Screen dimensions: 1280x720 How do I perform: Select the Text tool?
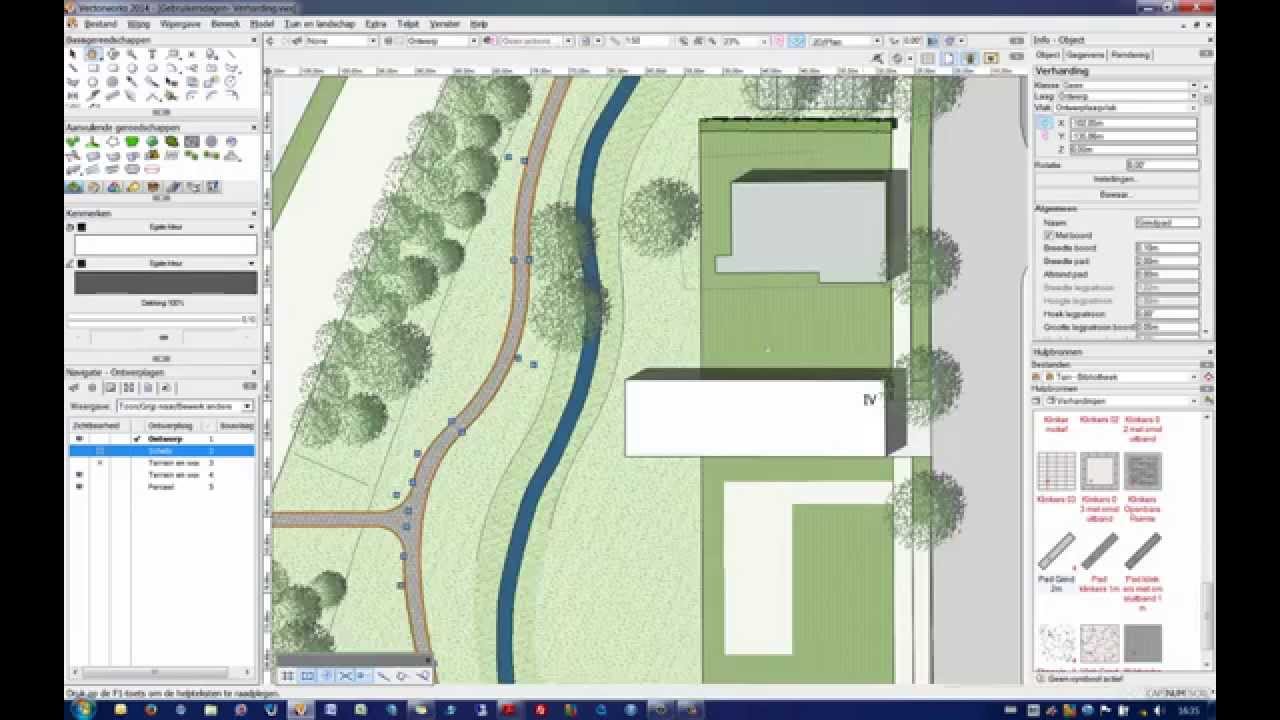152,54
